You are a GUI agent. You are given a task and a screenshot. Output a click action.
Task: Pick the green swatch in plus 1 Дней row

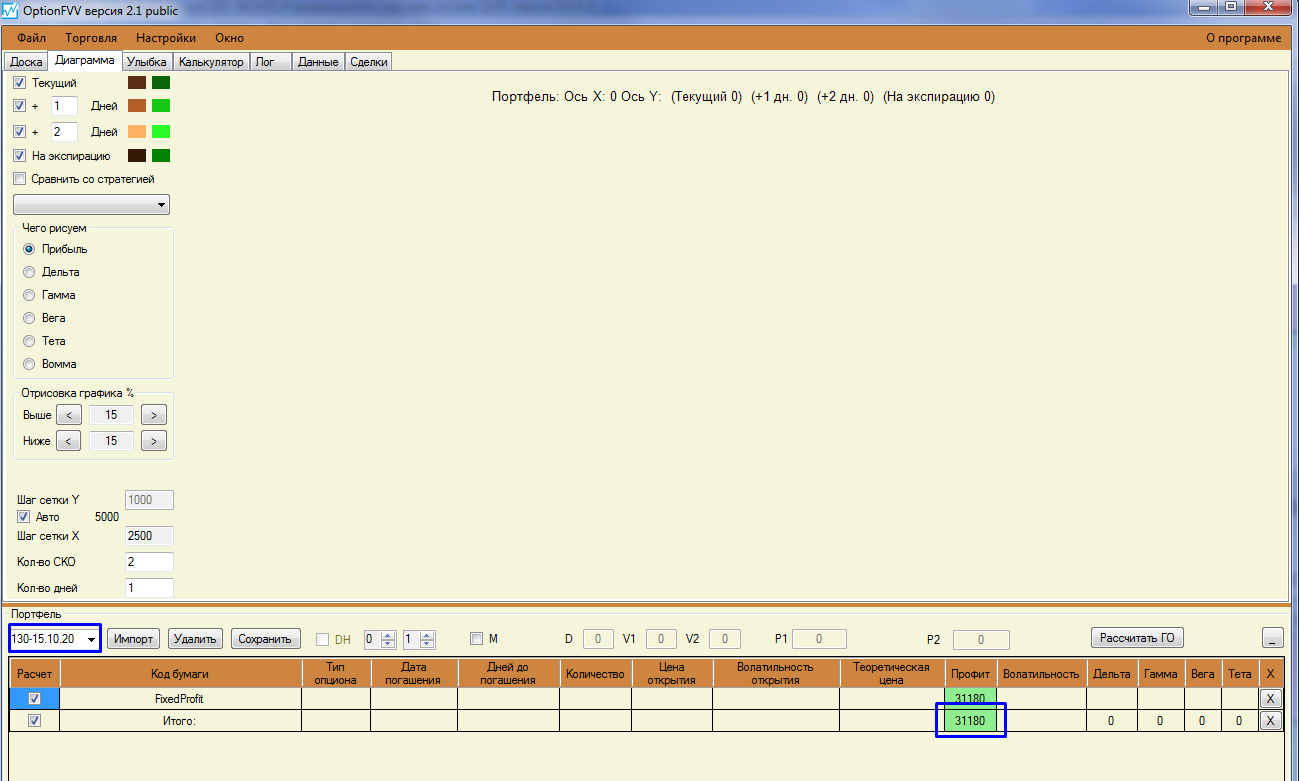[x=161, y=105]
